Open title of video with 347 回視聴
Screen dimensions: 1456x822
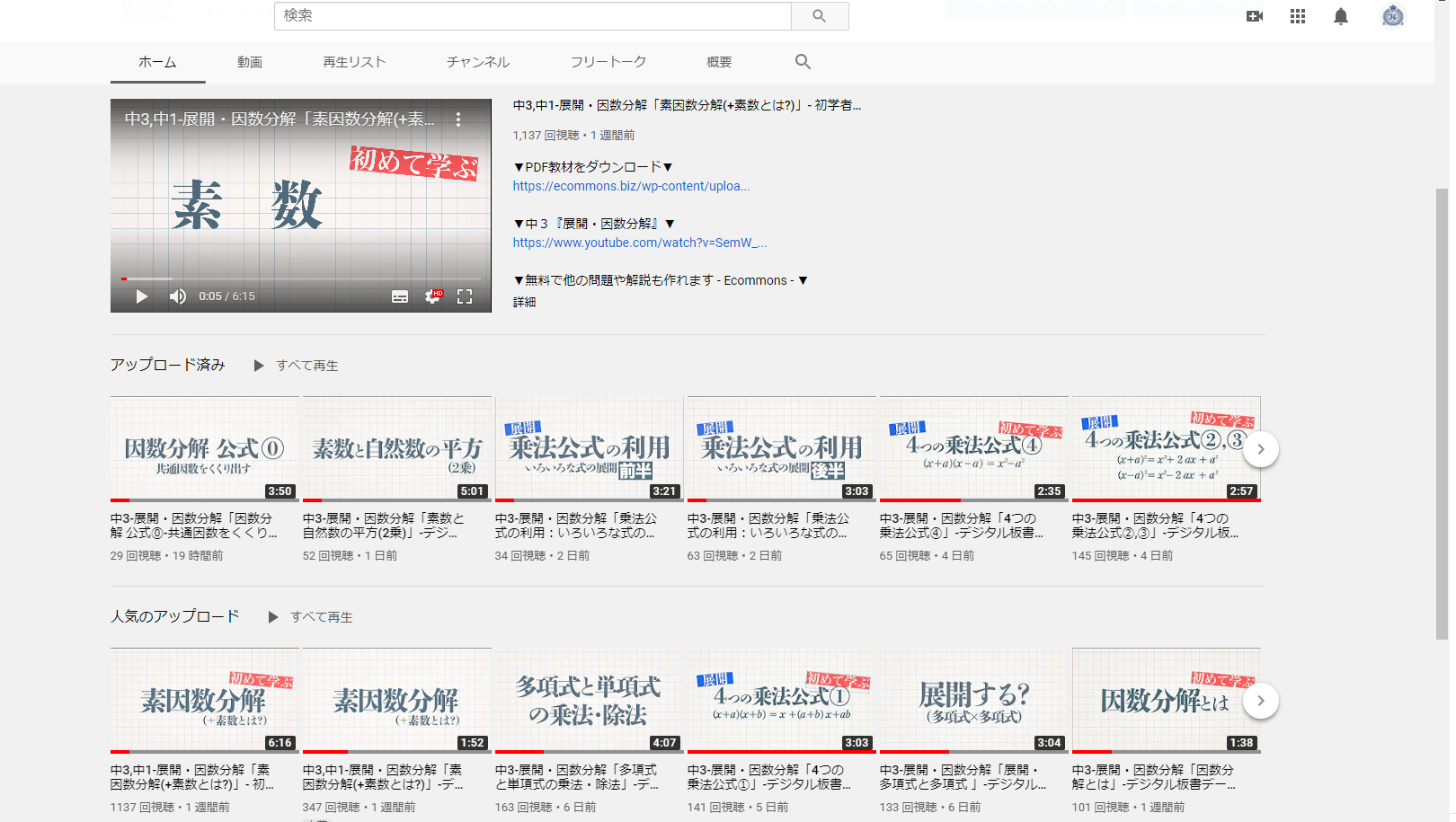point(384,777)
